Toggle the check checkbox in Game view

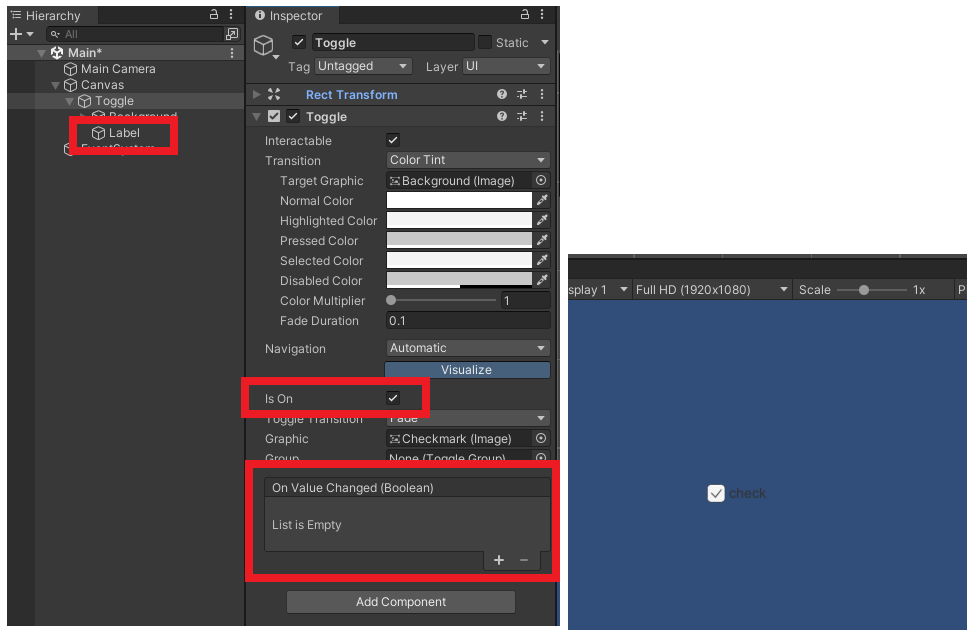click(716, 493)
